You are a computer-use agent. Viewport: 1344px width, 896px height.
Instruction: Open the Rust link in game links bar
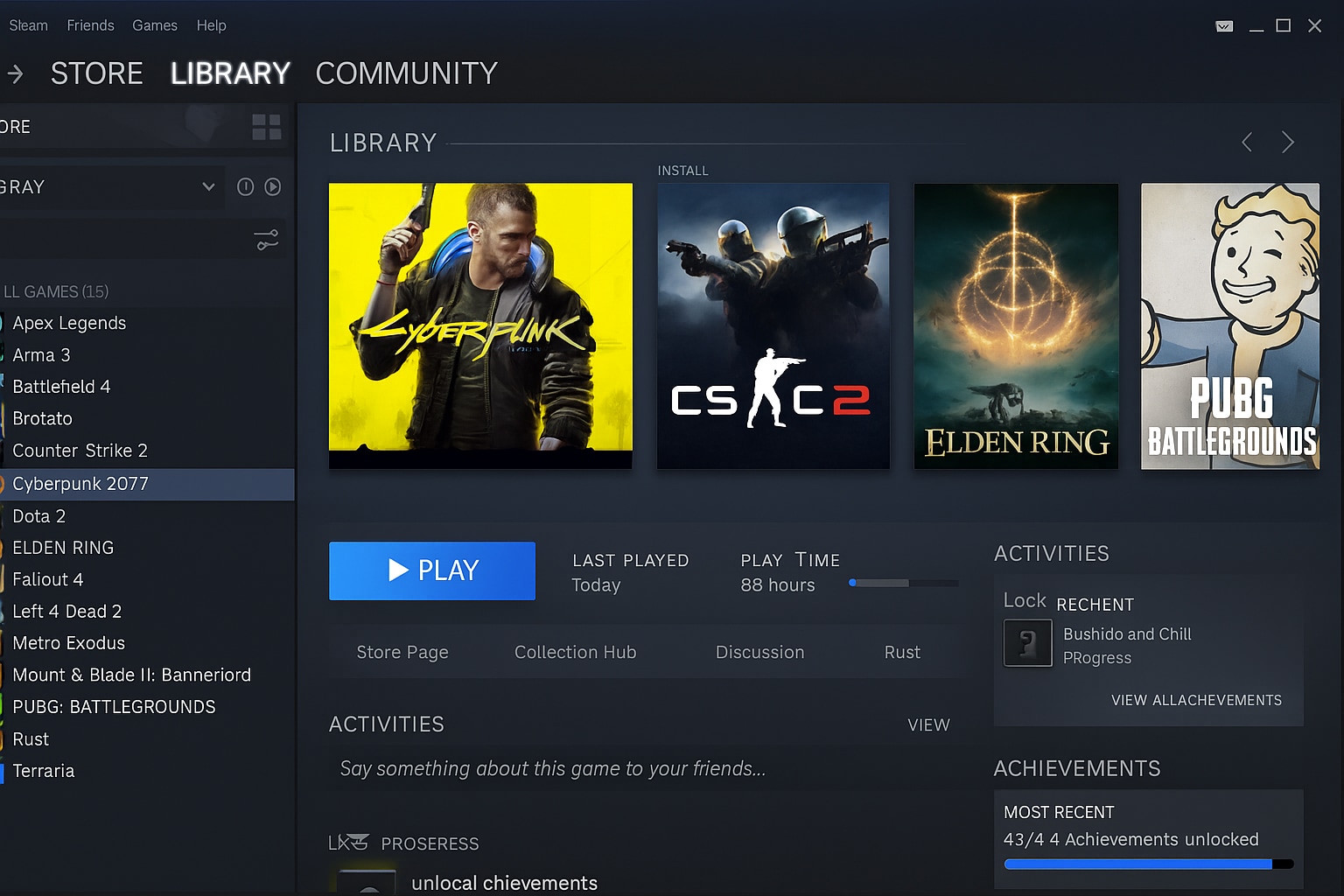[x=902, y=652]
